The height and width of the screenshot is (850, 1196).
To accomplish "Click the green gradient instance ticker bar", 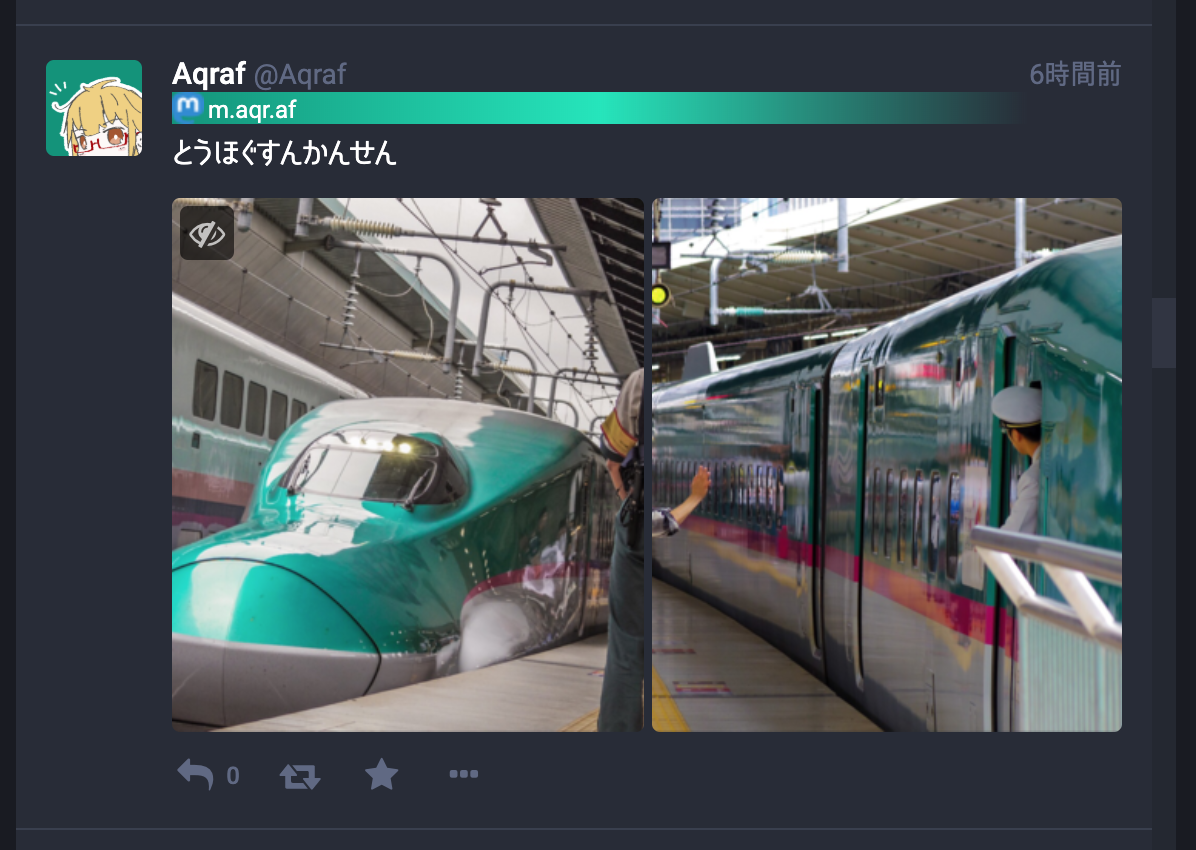I will pos(595,108).
